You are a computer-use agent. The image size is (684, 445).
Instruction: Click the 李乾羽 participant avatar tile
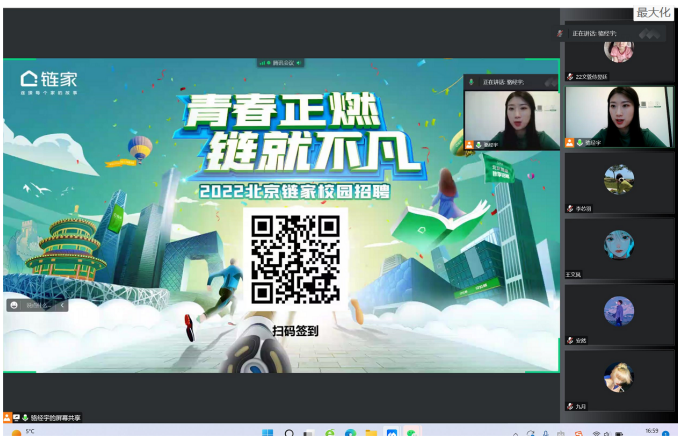coord(618,179)
